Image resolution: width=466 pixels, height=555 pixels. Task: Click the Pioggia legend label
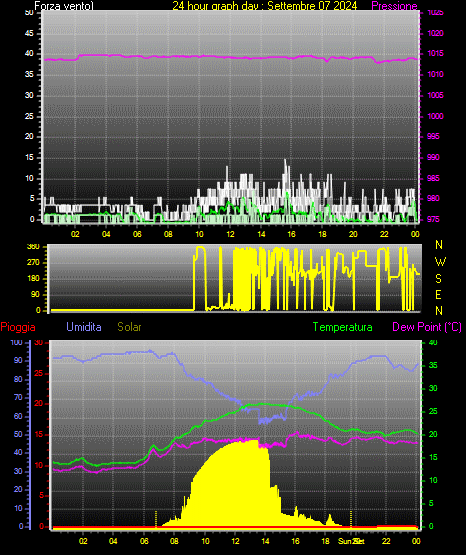coord(18,327)
